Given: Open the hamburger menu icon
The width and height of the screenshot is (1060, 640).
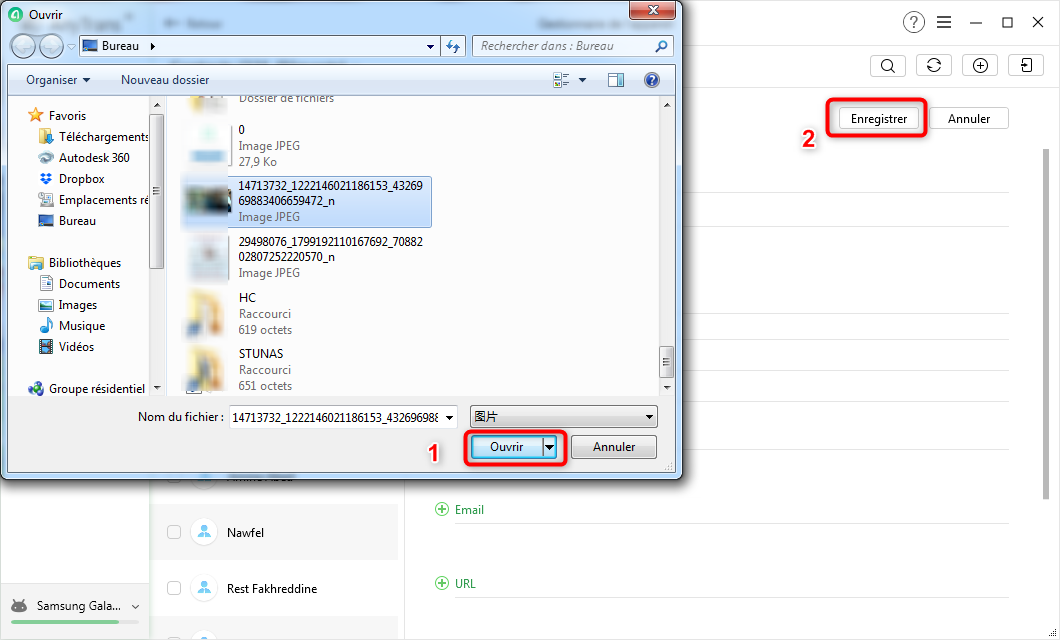Looking at the screenshot, I should 944,22.
